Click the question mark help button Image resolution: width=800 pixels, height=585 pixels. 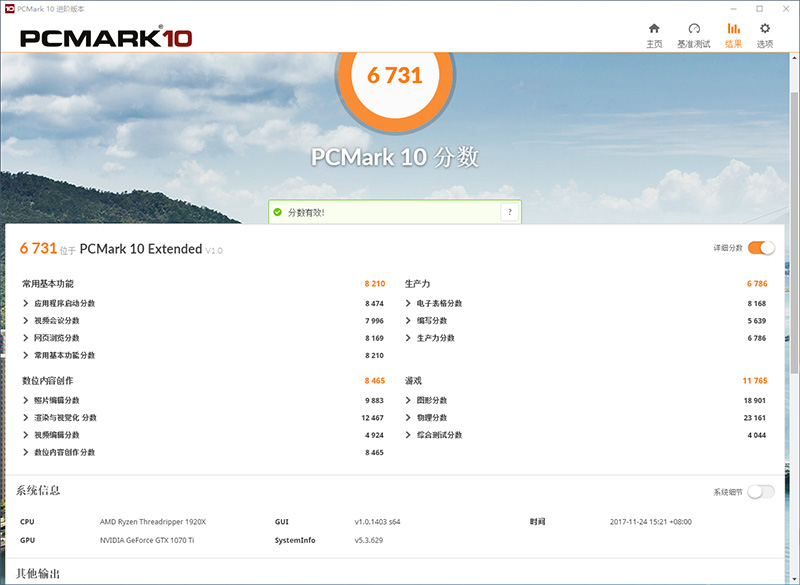click(510, 212)
